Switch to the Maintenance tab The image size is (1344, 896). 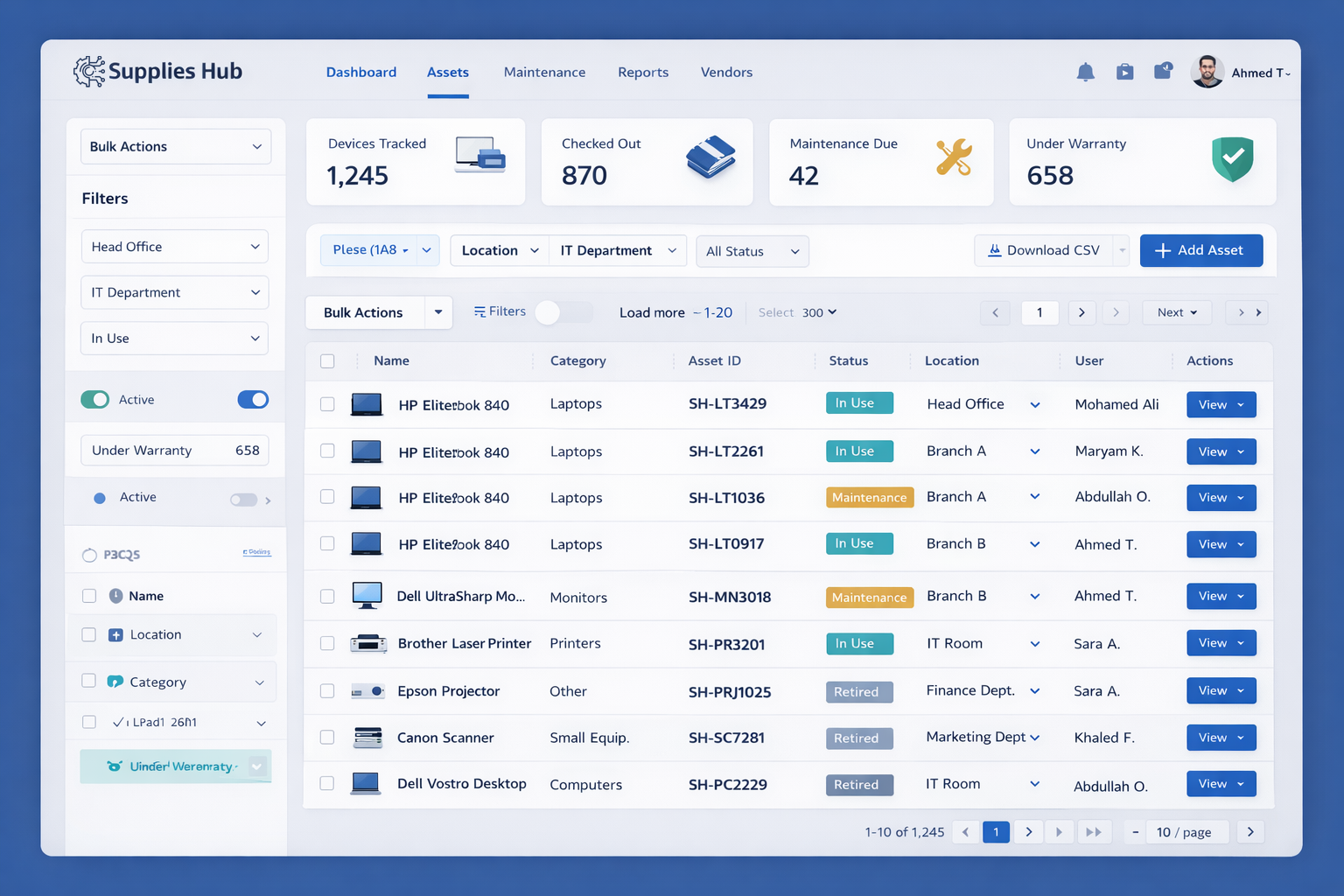point(544,72)
